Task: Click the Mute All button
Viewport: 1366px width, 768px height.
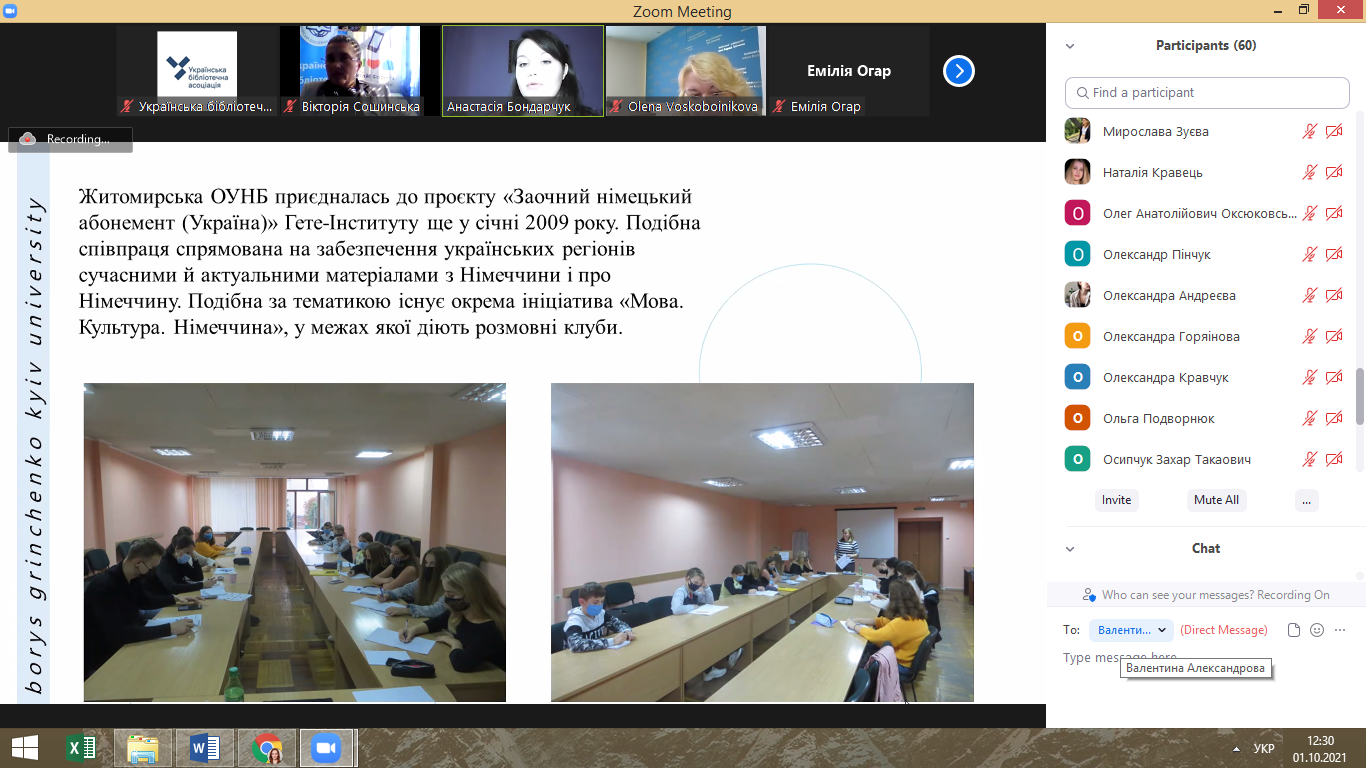Action: 1216,500
